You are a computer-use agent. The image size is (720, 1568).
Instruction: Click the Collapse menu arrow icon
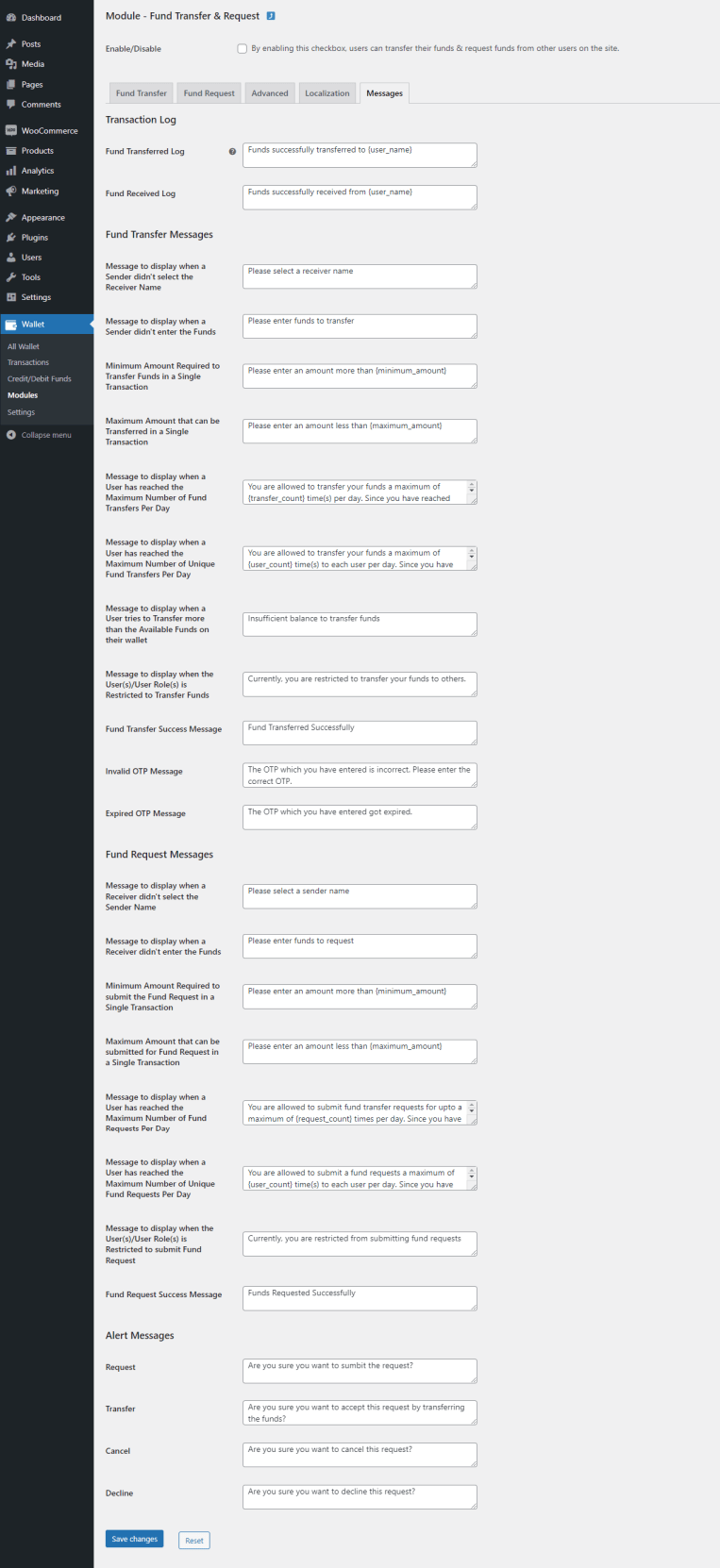(11, 435)
